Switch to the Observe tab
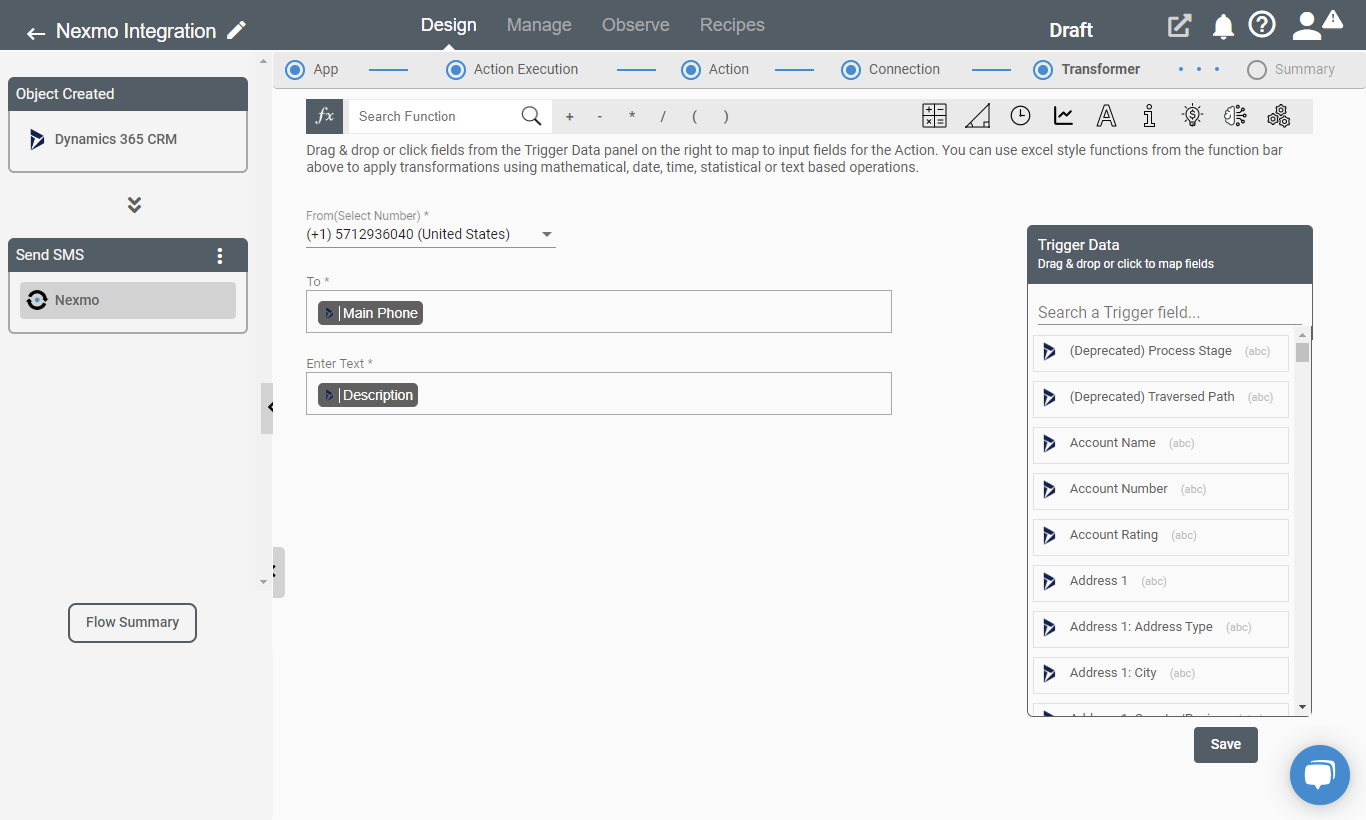Viewport: 1366px width, 820px height. coord(636,25)
